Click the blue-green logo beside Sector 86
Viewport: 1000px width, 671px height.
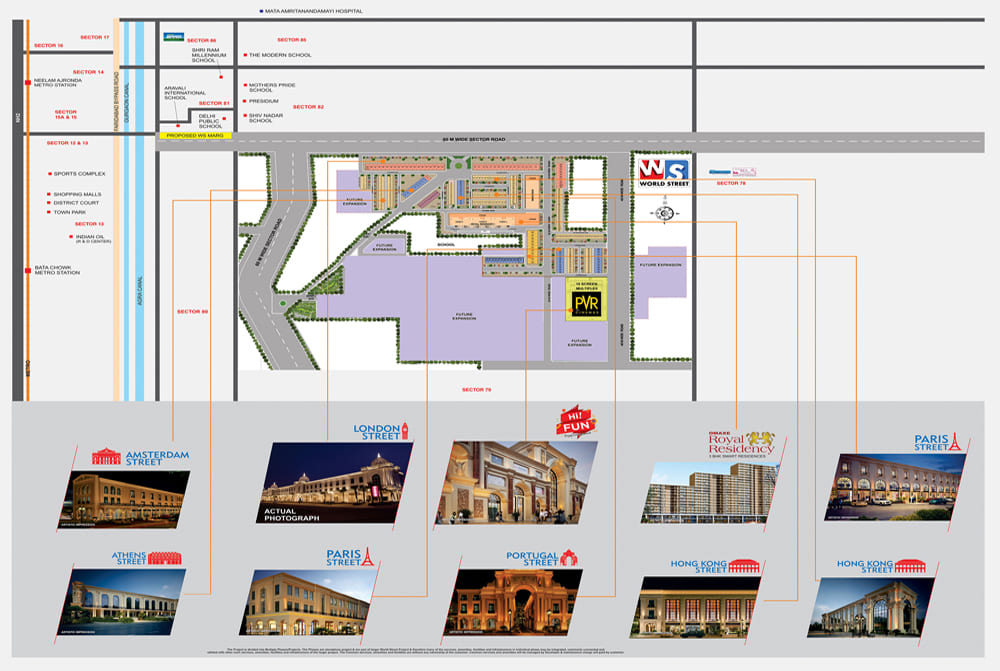pos(173,37)
